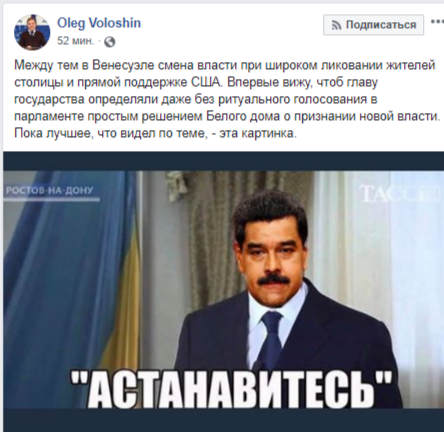Image resolution: width=444 pixels, height=432 pixels.
Task: Click the "АСТАНАВИТЕСЬ" caption on the meme
Action: tap(232, 387)
